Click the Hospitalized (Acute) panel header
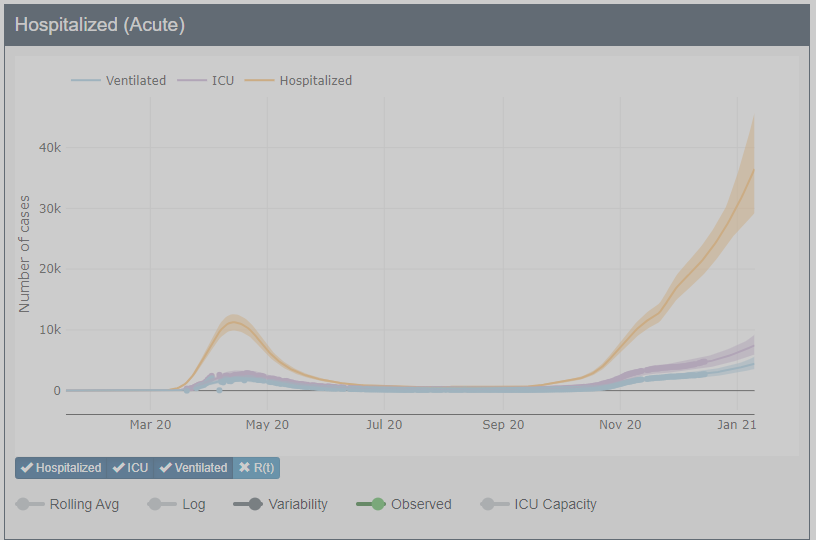This screenshot has width=816, height=540. [x=100, y=24]
